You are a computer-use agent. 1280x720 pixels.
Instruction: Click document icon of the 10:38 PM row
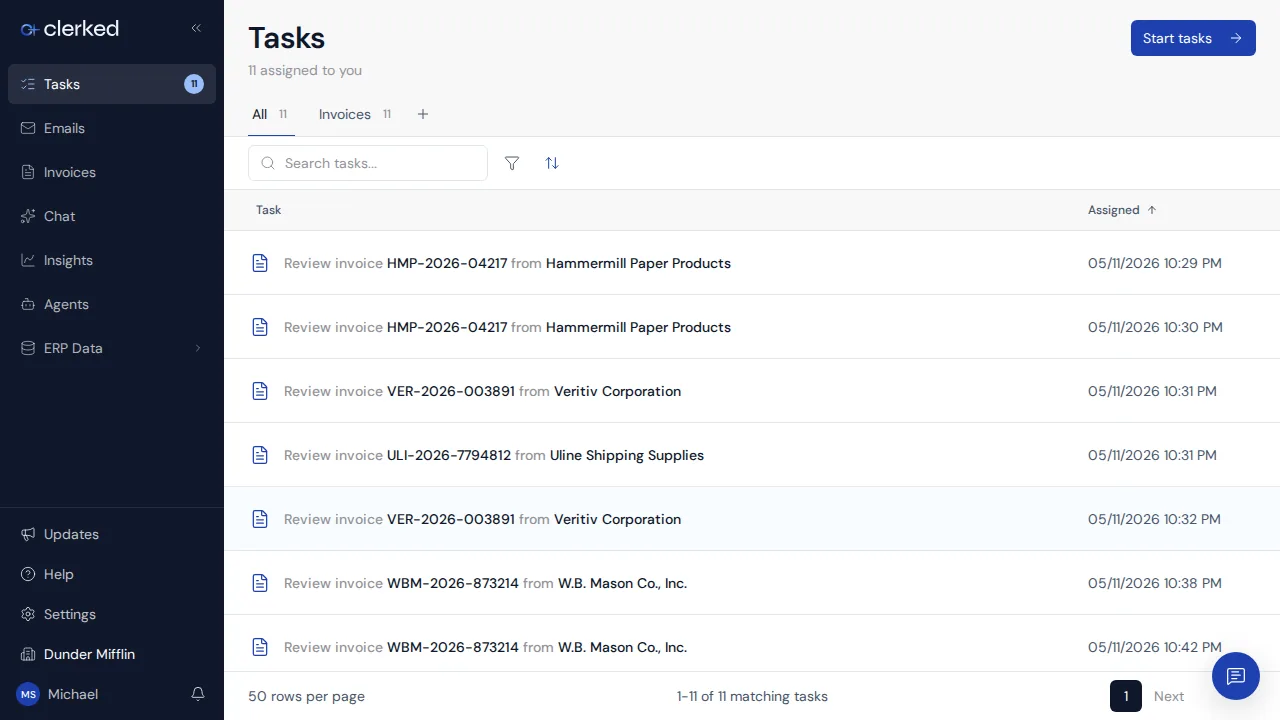pos(260,583)
